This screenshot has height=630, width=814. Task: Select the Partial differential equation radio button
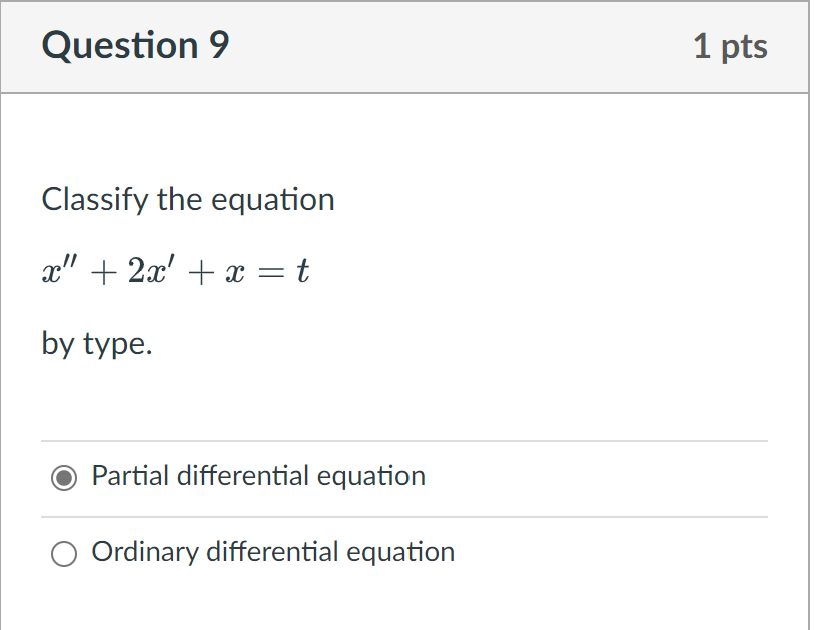pyautogui.click(x=64, y=477)
